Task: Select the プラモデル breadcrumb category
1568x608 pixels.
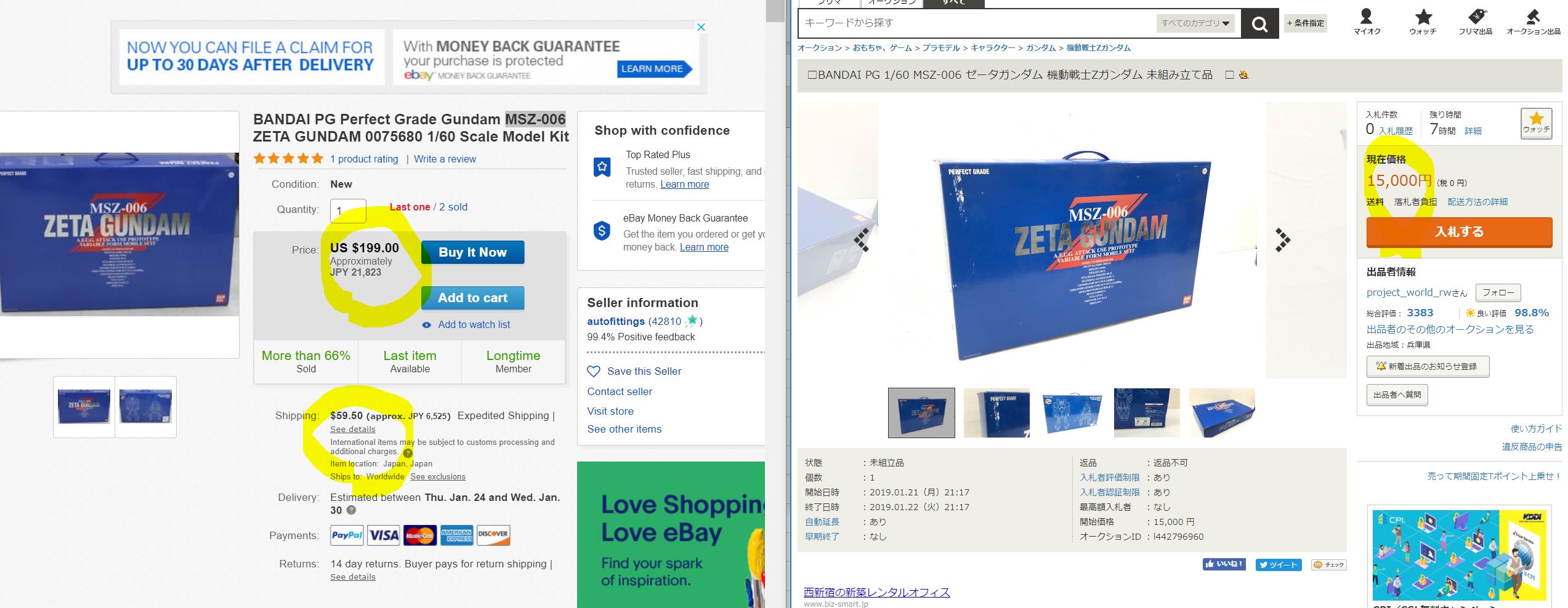Action: coord(941,47)
